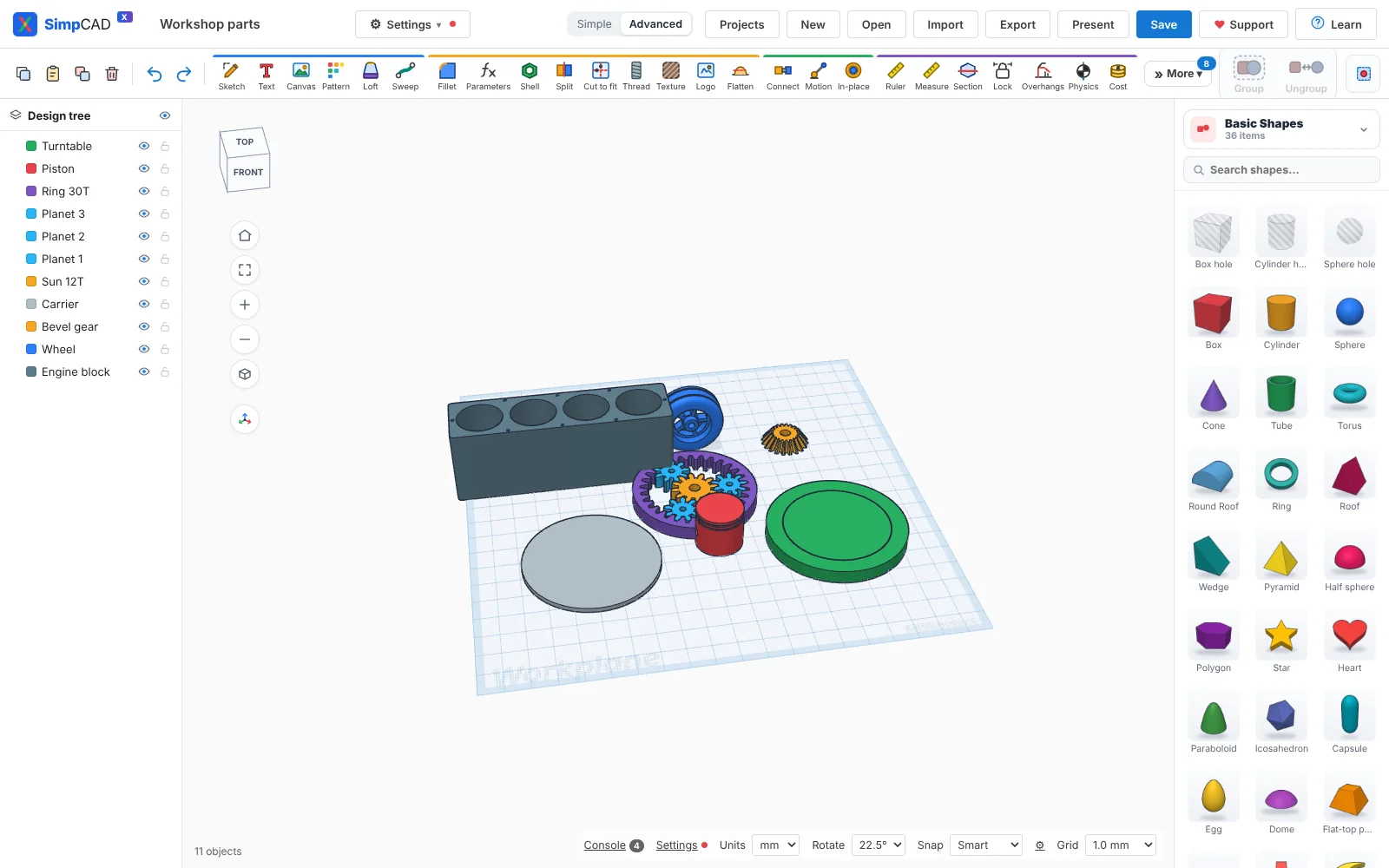
Task: Apply the Fillet tool
Action: pos(447,76)
